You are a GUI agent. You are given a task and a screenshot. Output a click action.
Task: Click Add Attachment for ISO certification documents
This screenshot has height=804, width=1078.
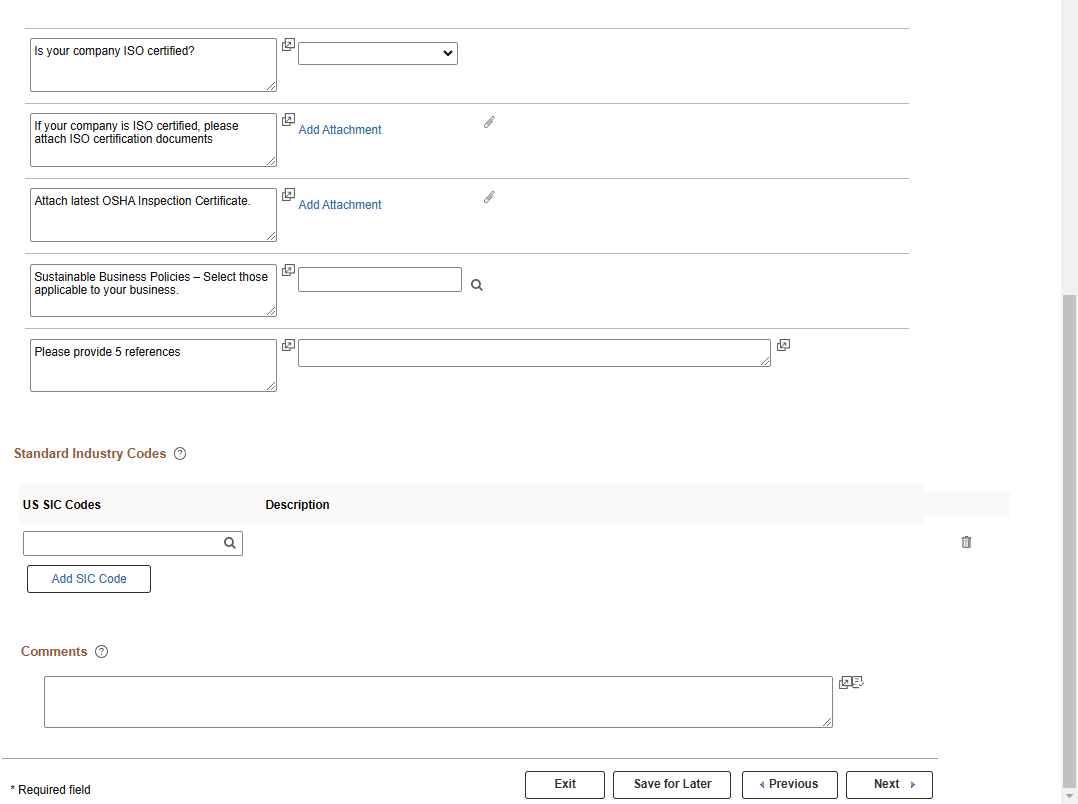[x=340, y=129]
